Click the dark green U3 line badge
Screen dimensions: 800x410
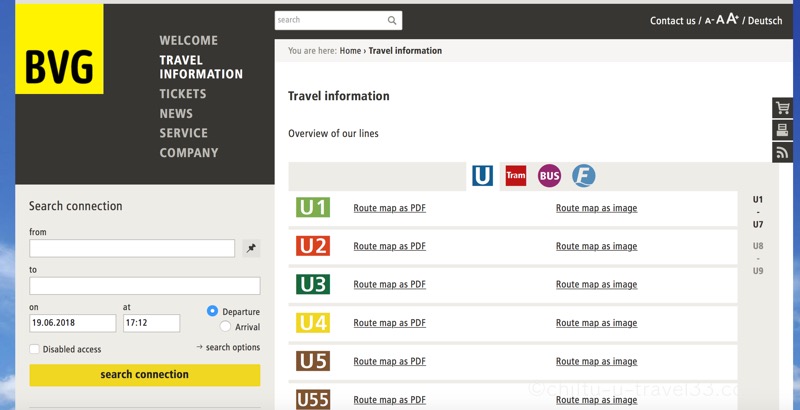(x=313, y=284)
